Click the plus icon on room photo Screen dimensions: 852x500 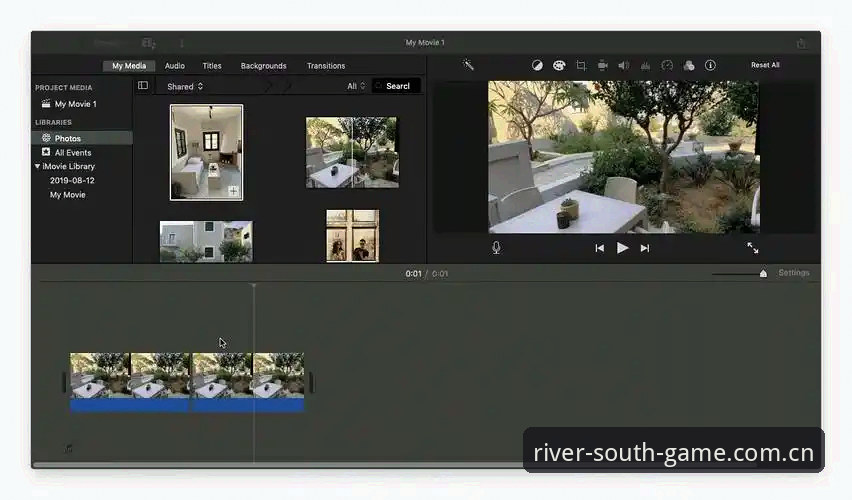(x=233, y=191)
